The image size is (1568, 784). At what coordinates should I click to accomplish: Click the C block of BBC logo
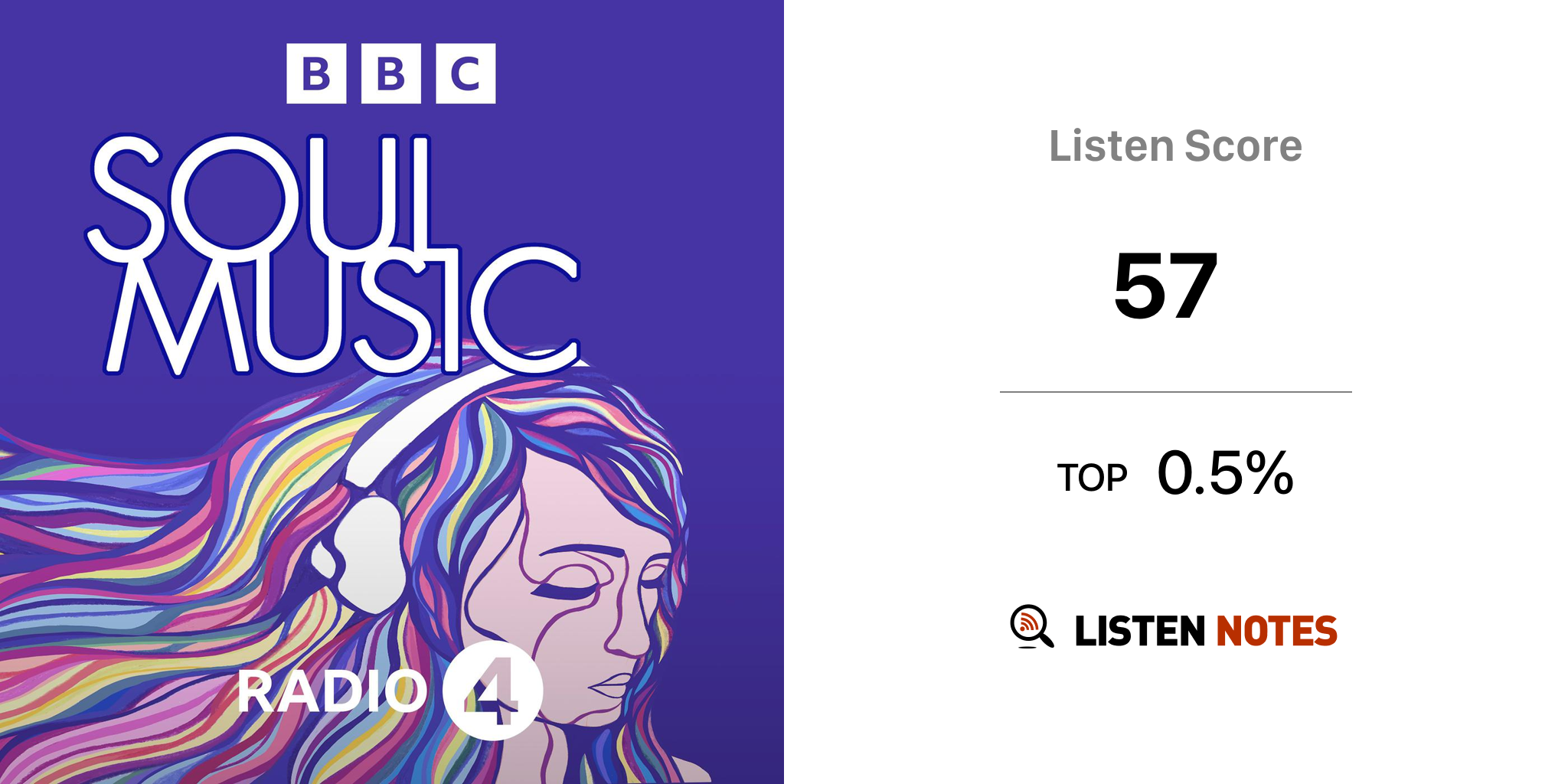tap(465, 73)
